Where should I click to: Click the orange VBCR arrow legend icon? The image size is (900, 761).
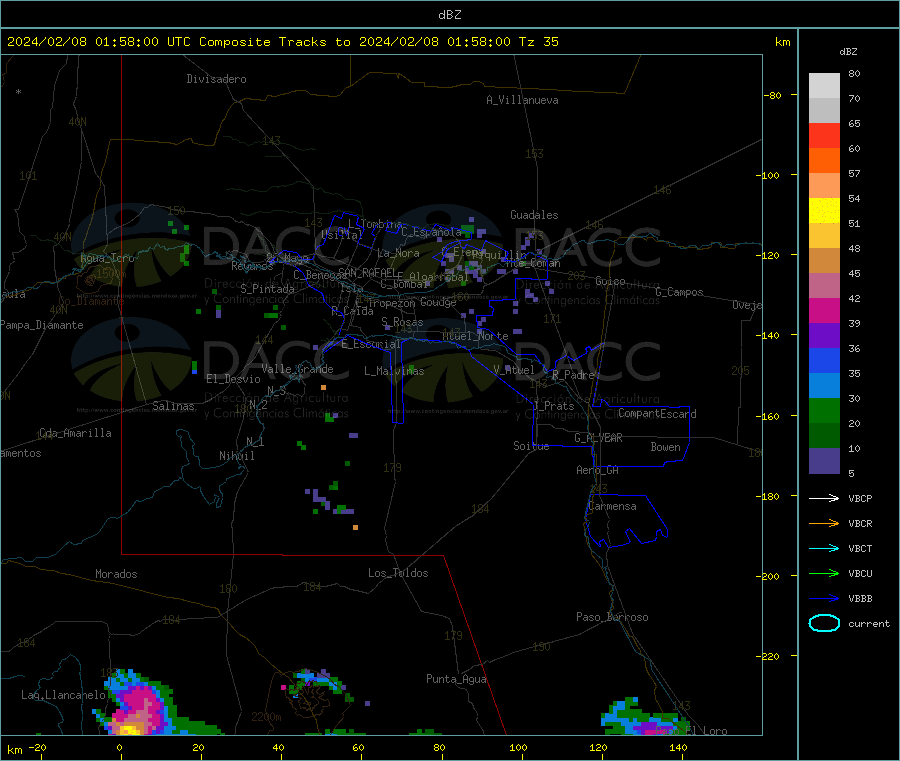tap(824, 523)
